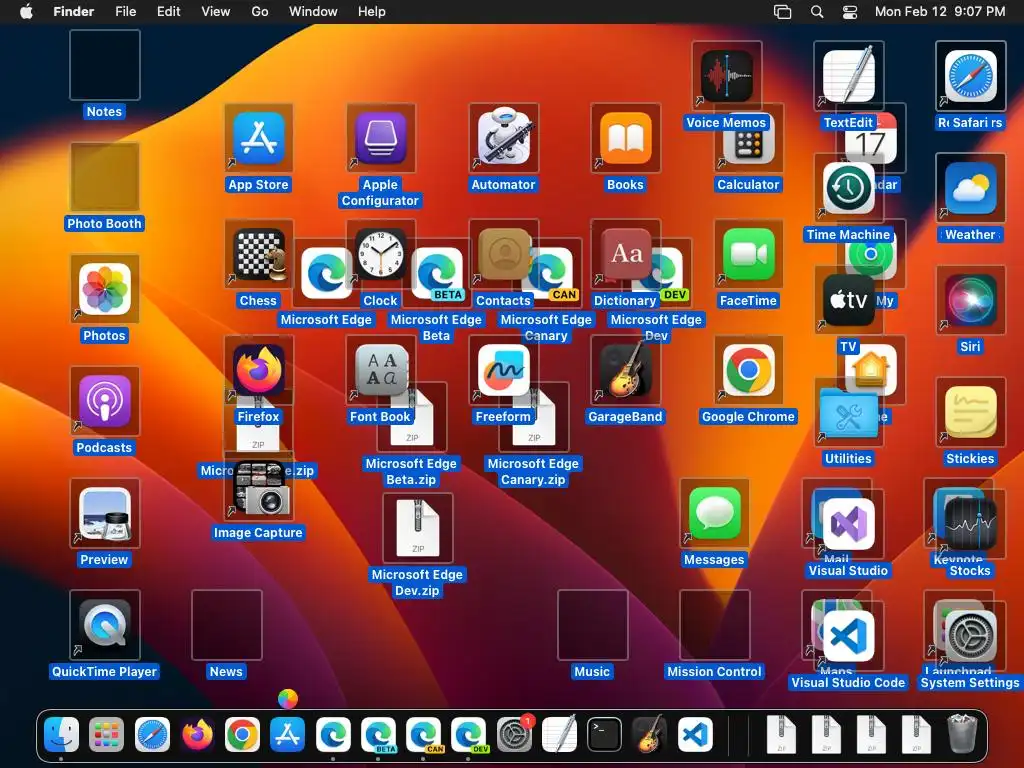Select the Image Capture desktop icon

pos(259,487)
